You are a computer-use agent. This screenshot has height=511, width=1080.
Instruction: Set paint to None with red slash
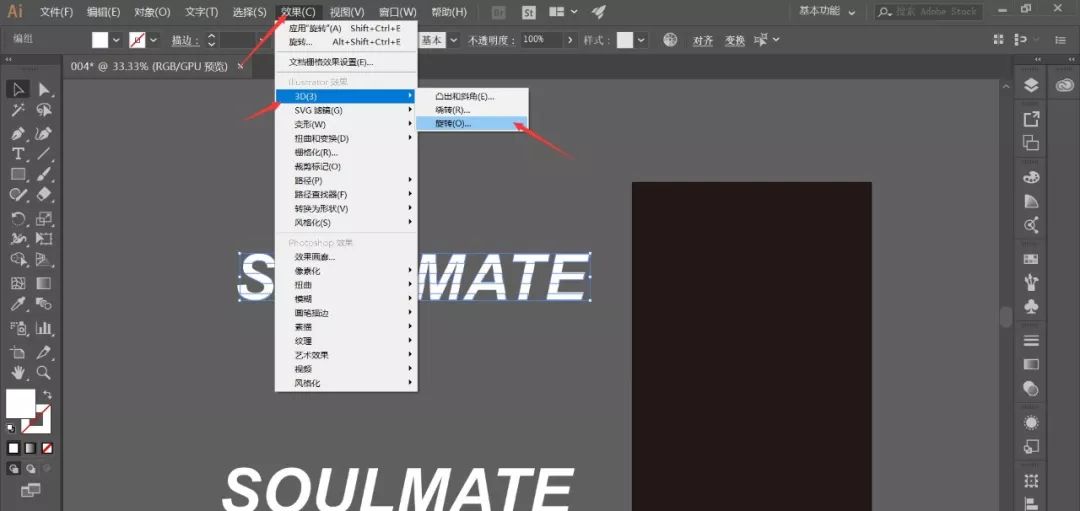47,447
